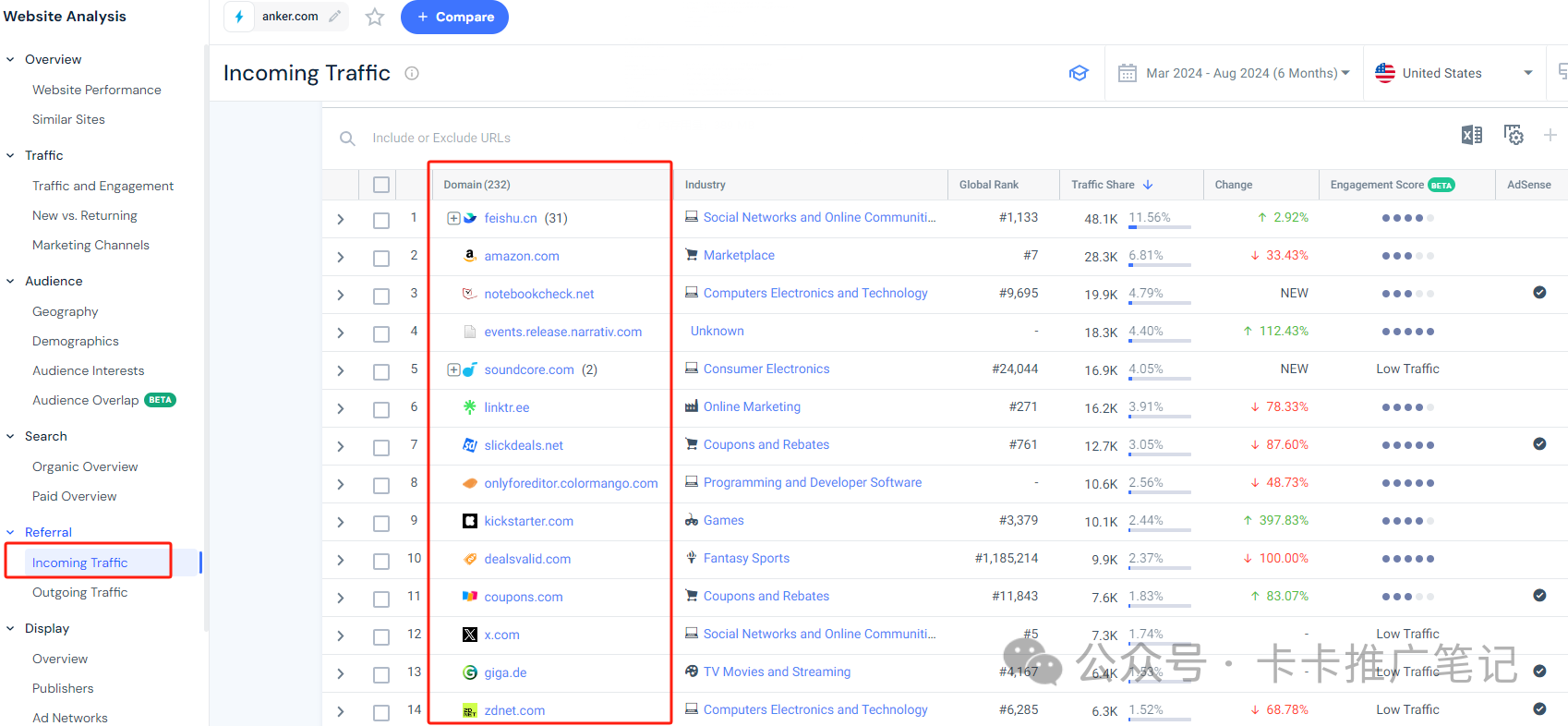The image size is (1568, 726).
Task: Click the Traffic Share sort arrow
Action: [1148, 185]
